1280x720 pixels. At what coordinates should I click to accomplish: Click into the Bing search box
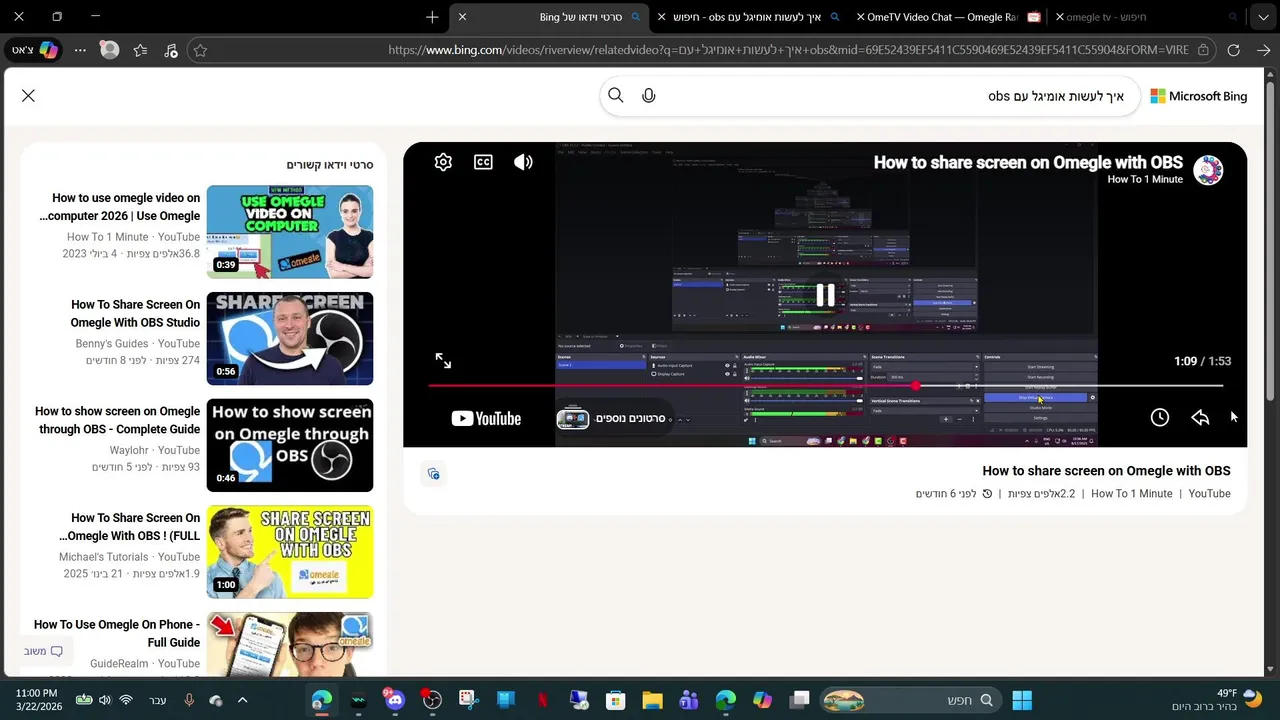tap(870, 96)
